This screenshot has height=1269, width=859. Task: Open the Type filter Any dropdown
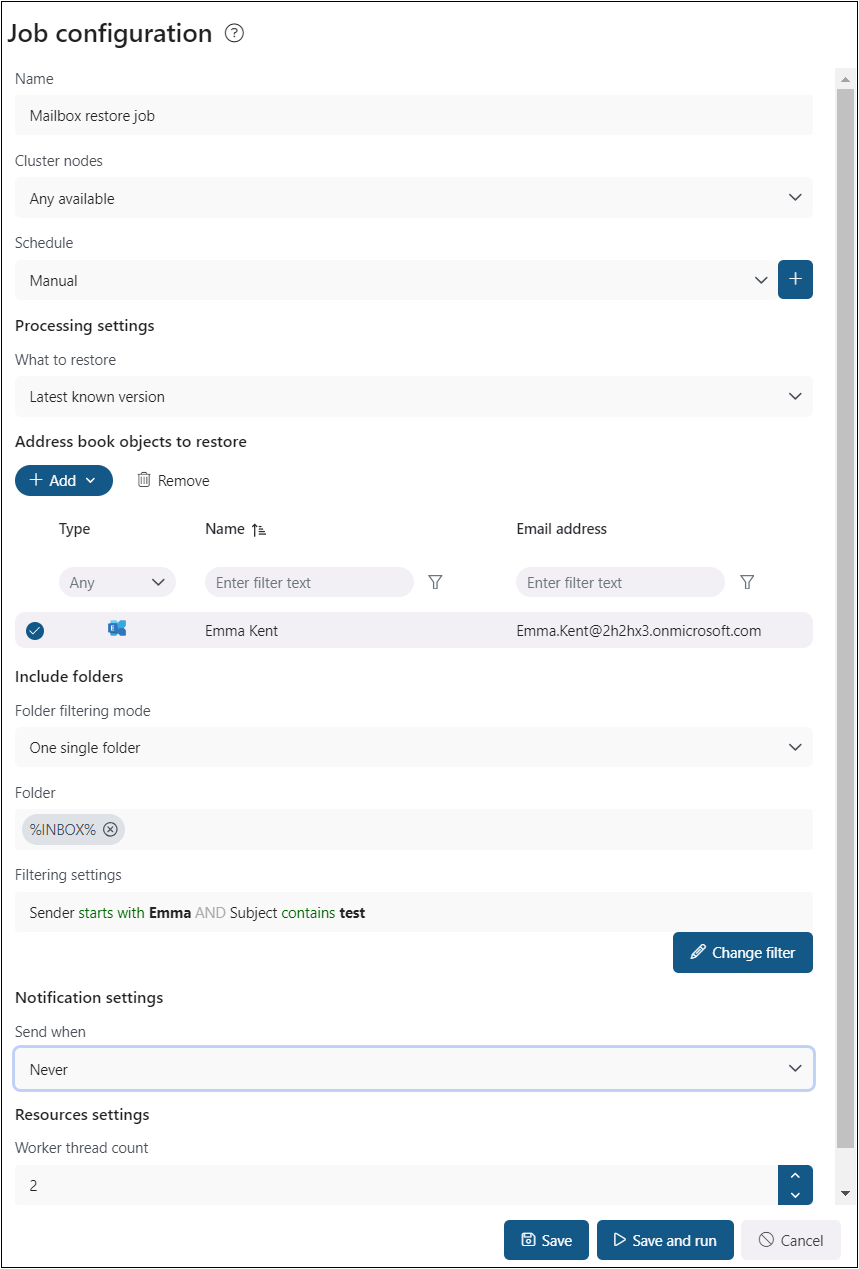pos(117,582)
